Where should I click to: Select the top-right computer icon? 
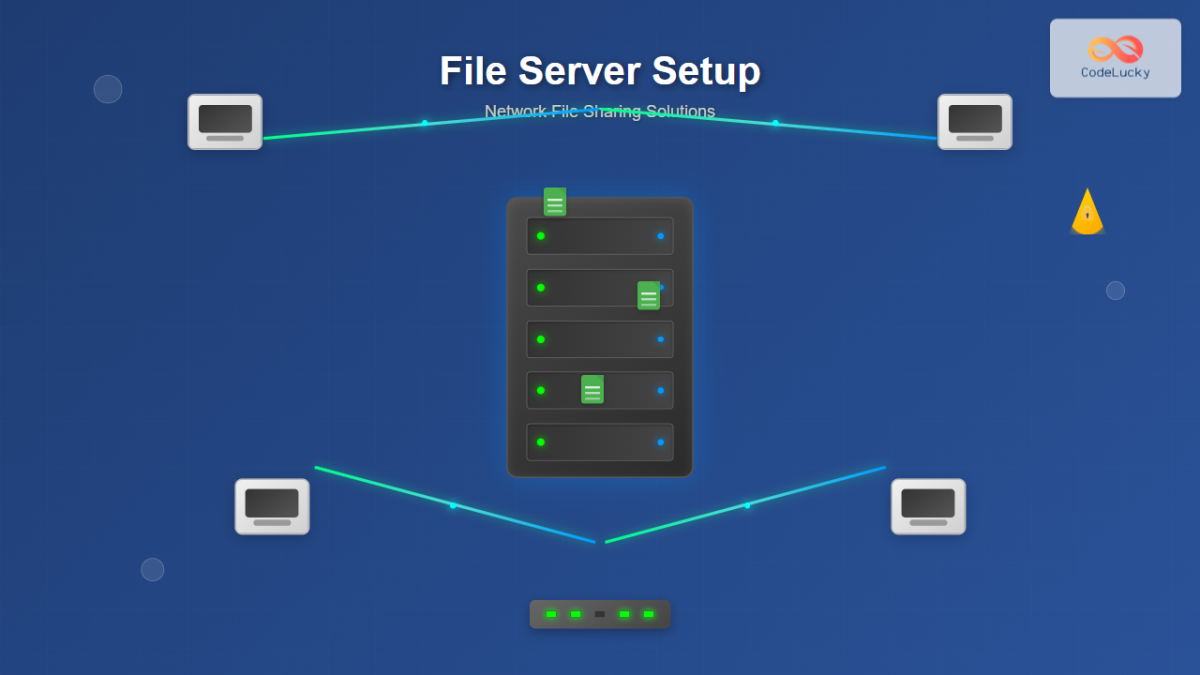tap(974, 121)
